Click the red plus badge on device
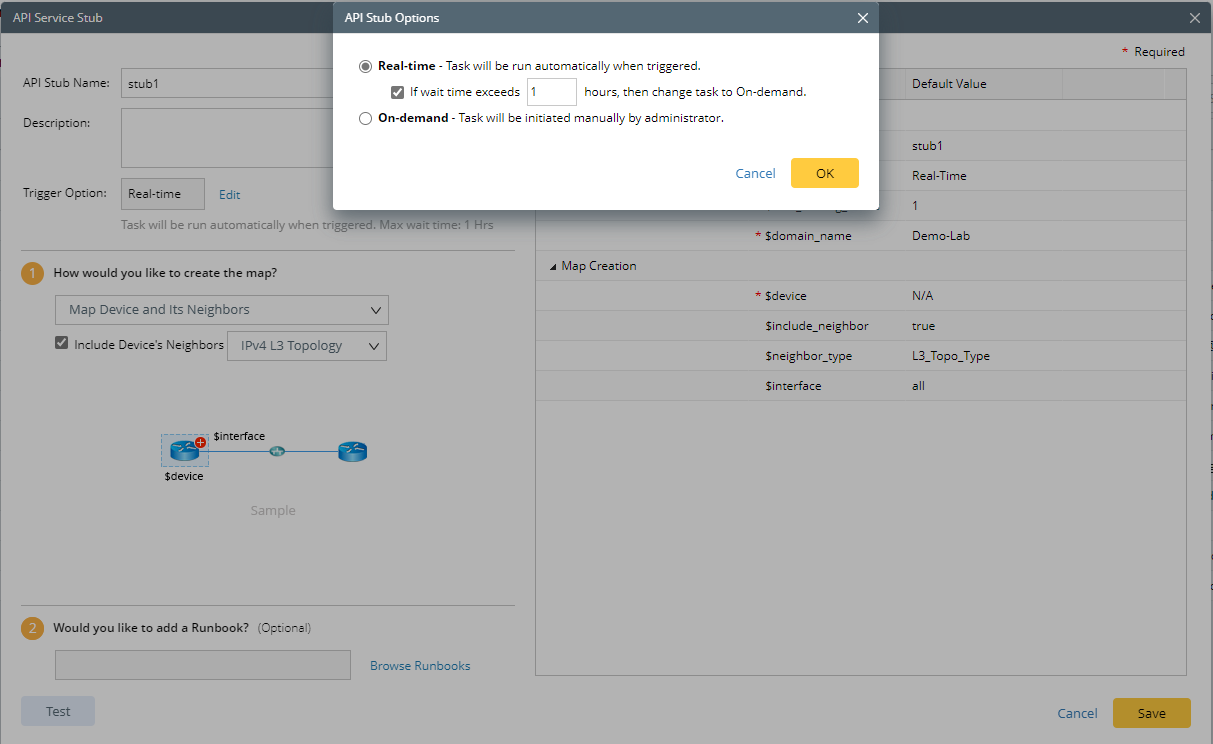This screenshot has height=744, width=1213. pyautogui.click(x=200, y=441)
